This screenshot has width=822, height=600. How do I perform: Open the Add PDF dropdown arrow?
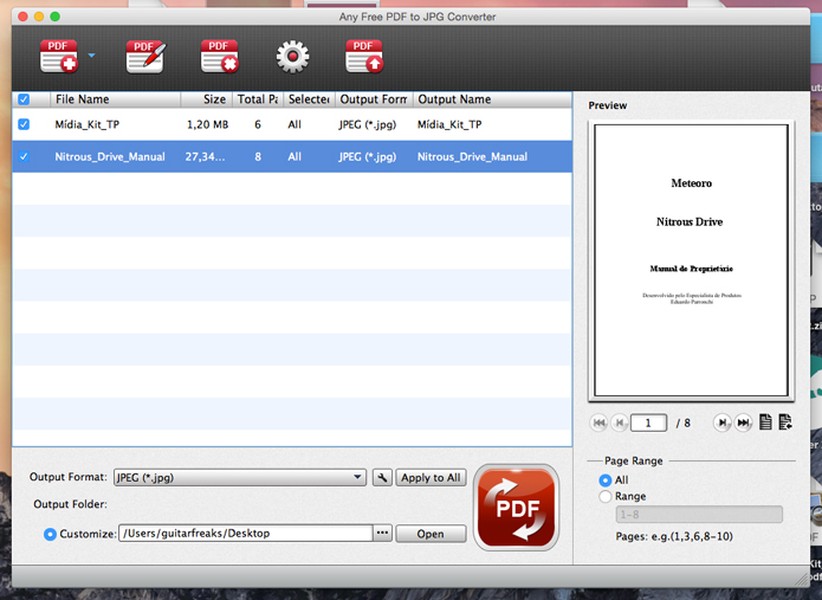[91, 55]
